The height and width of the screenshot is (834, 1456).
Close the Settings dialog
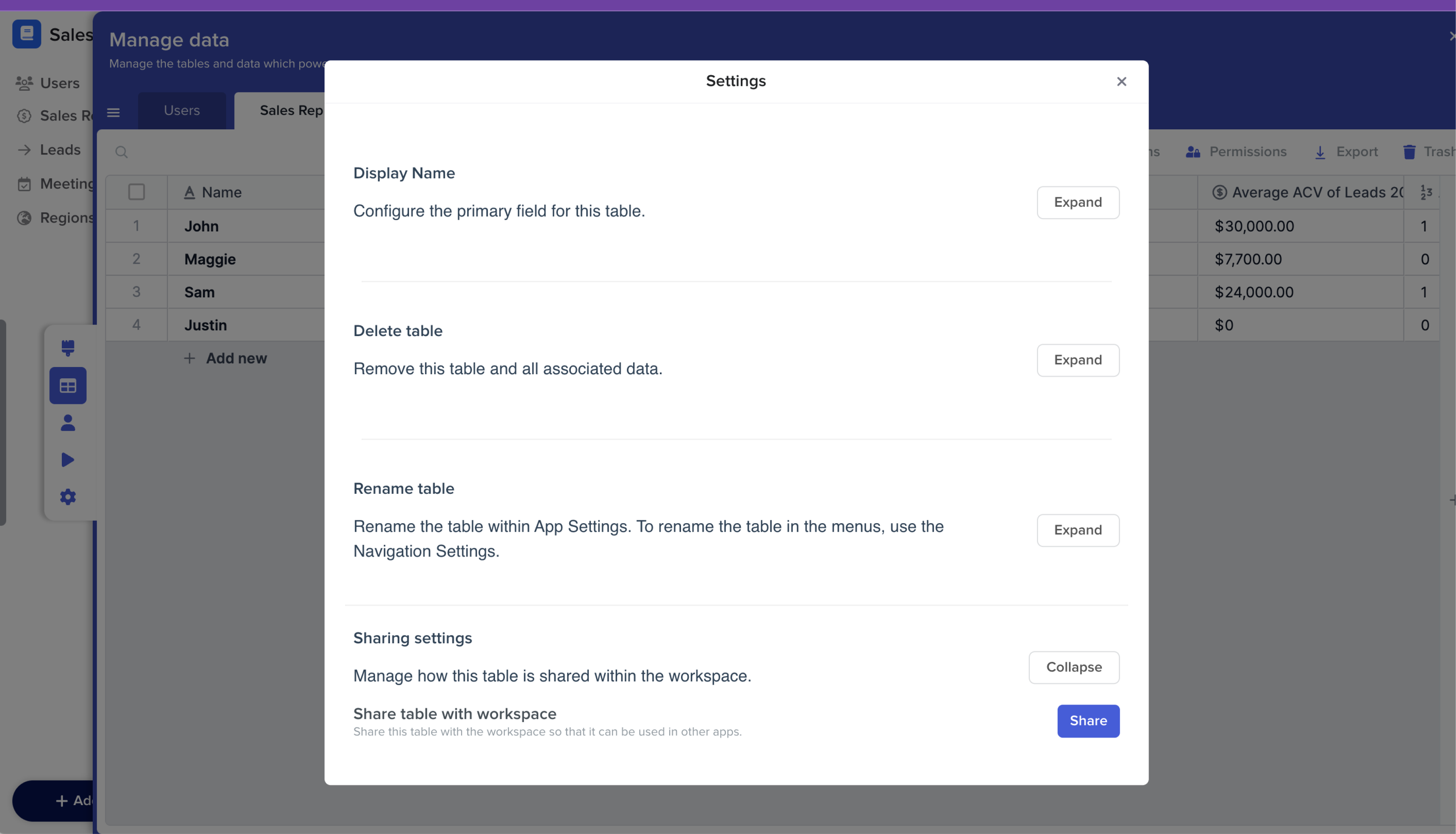click(1121, 81)
